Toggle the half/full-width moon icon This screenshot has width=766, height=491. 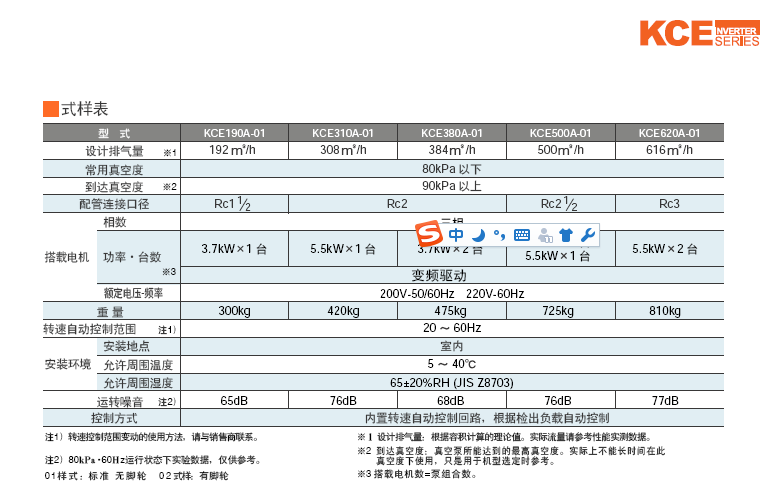point(478,236)
